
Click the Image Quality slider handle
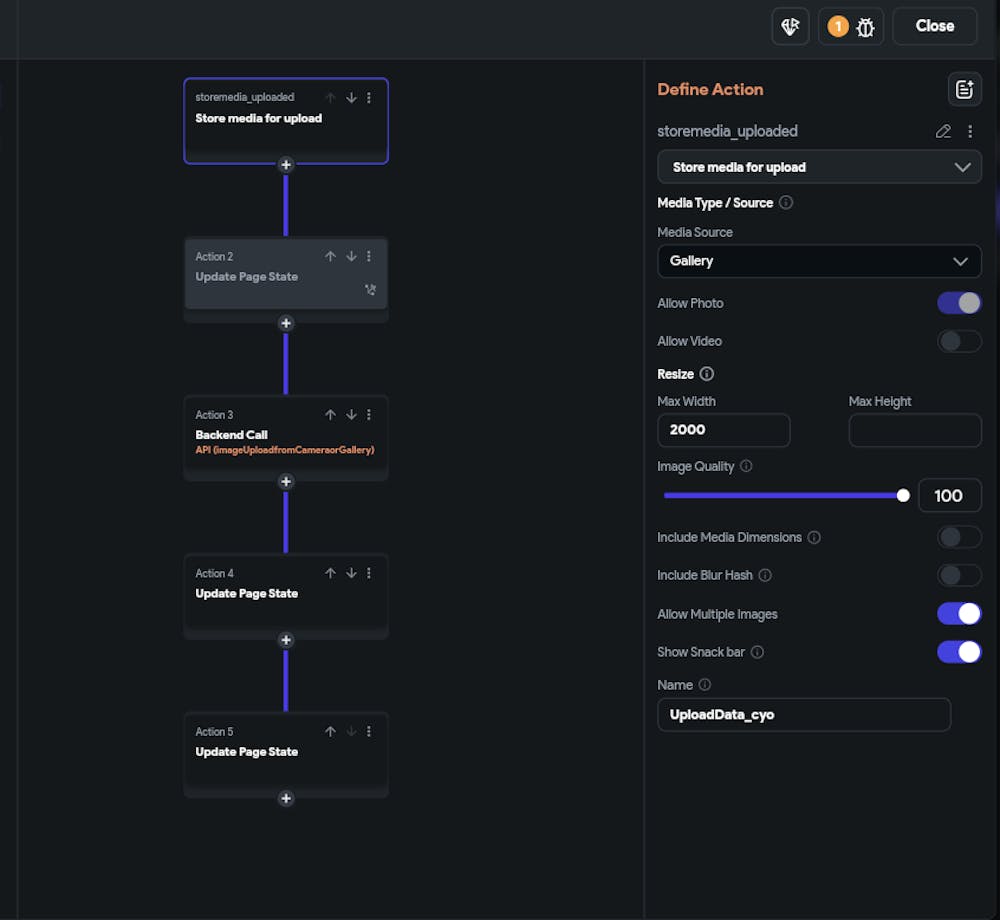[903, 495]
